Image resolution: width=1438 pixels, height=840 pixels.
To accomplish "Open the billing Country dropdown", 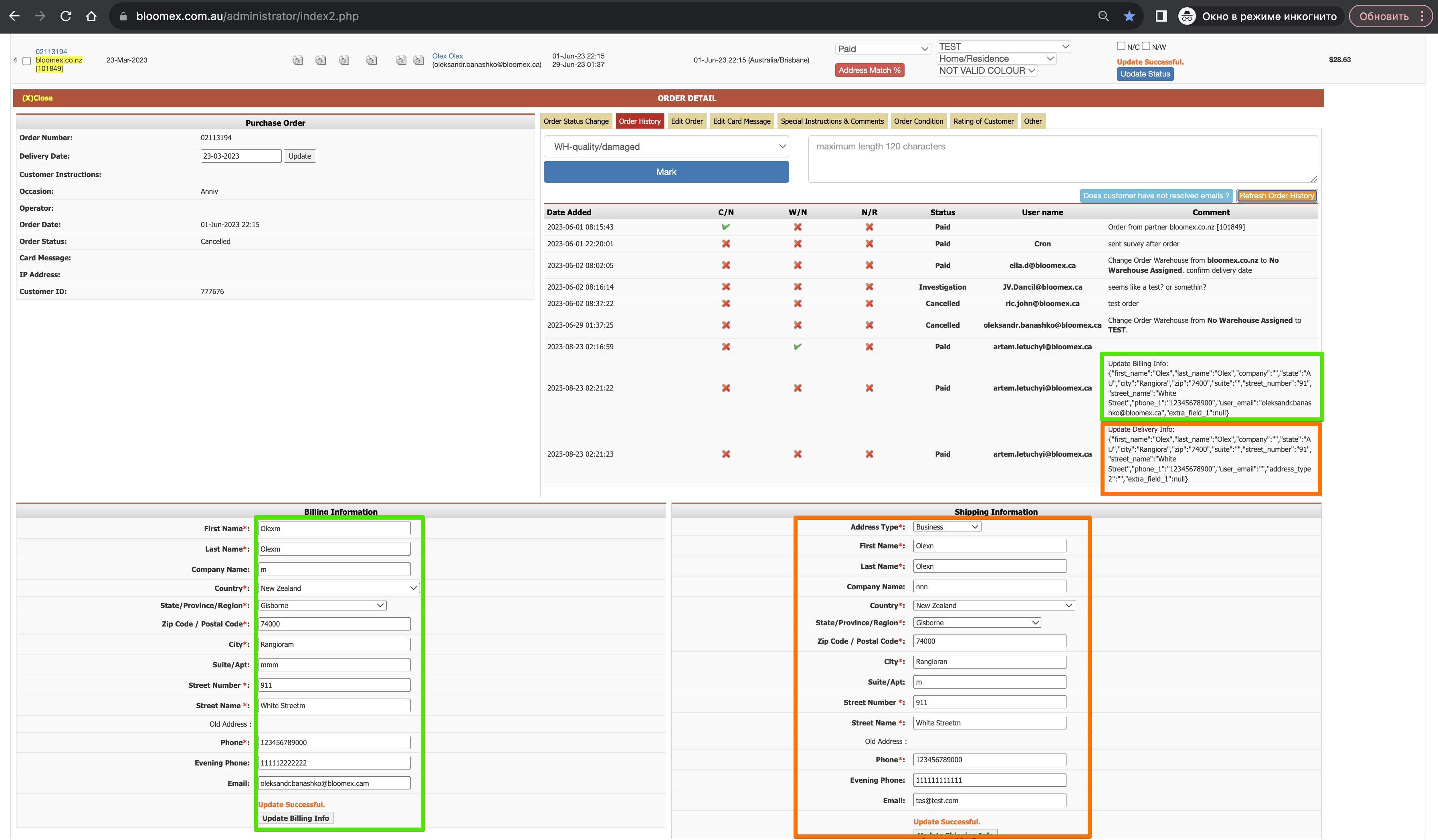I will click(339, 588).
